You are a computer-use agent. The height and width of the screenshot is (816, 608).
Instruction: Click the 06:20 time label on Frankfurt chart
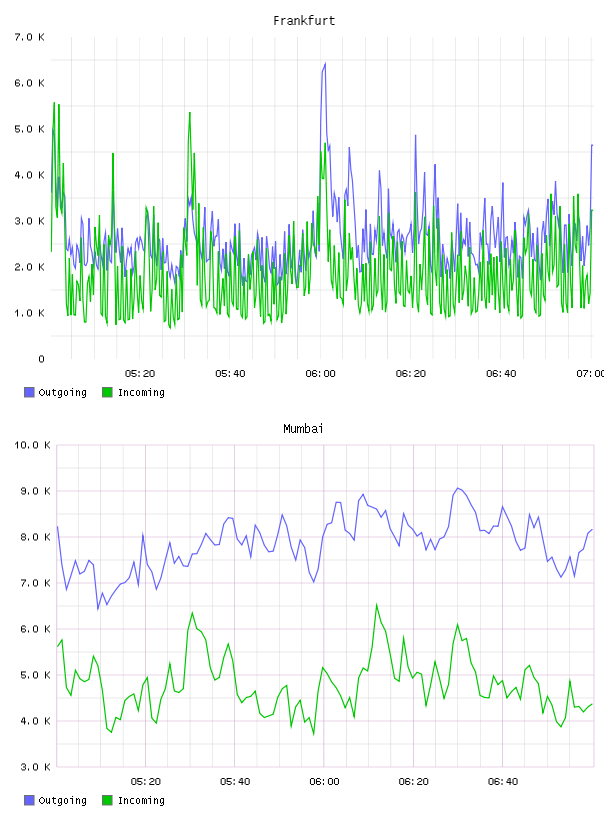tap(411, 374)
